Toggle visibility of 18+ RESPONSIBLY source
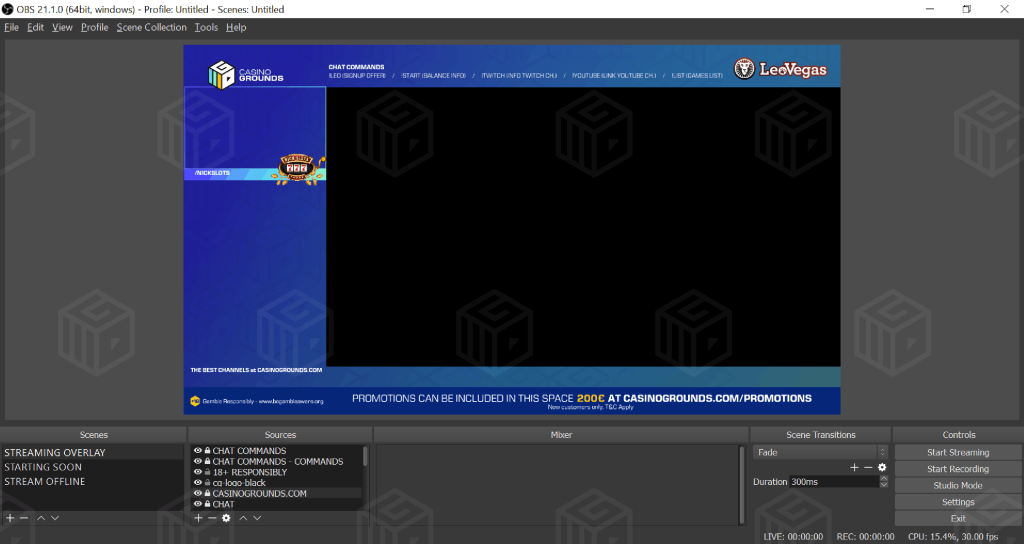Viewport: 1024px width, 544px height. tap(198, 472)
